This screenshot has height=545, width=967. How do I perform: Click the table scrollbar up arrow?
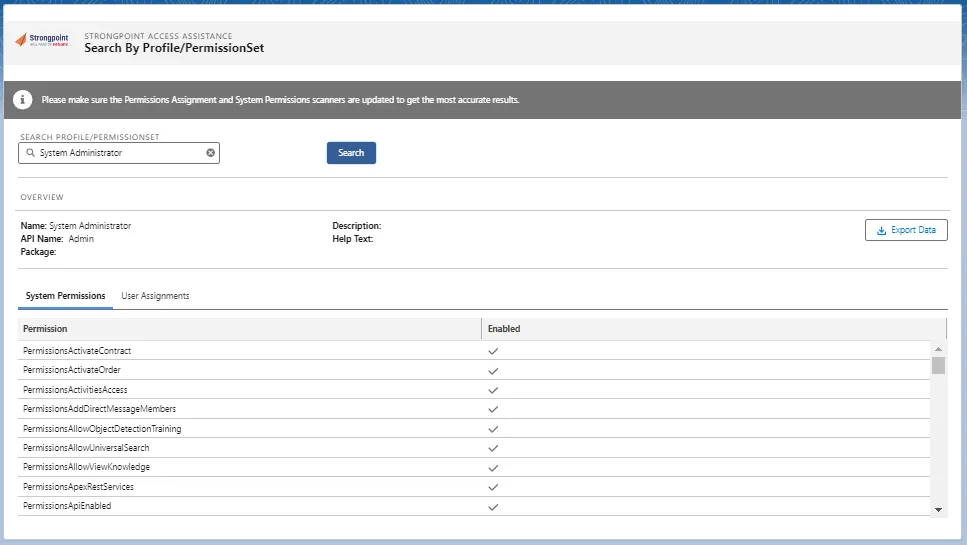tap(938, 349)
